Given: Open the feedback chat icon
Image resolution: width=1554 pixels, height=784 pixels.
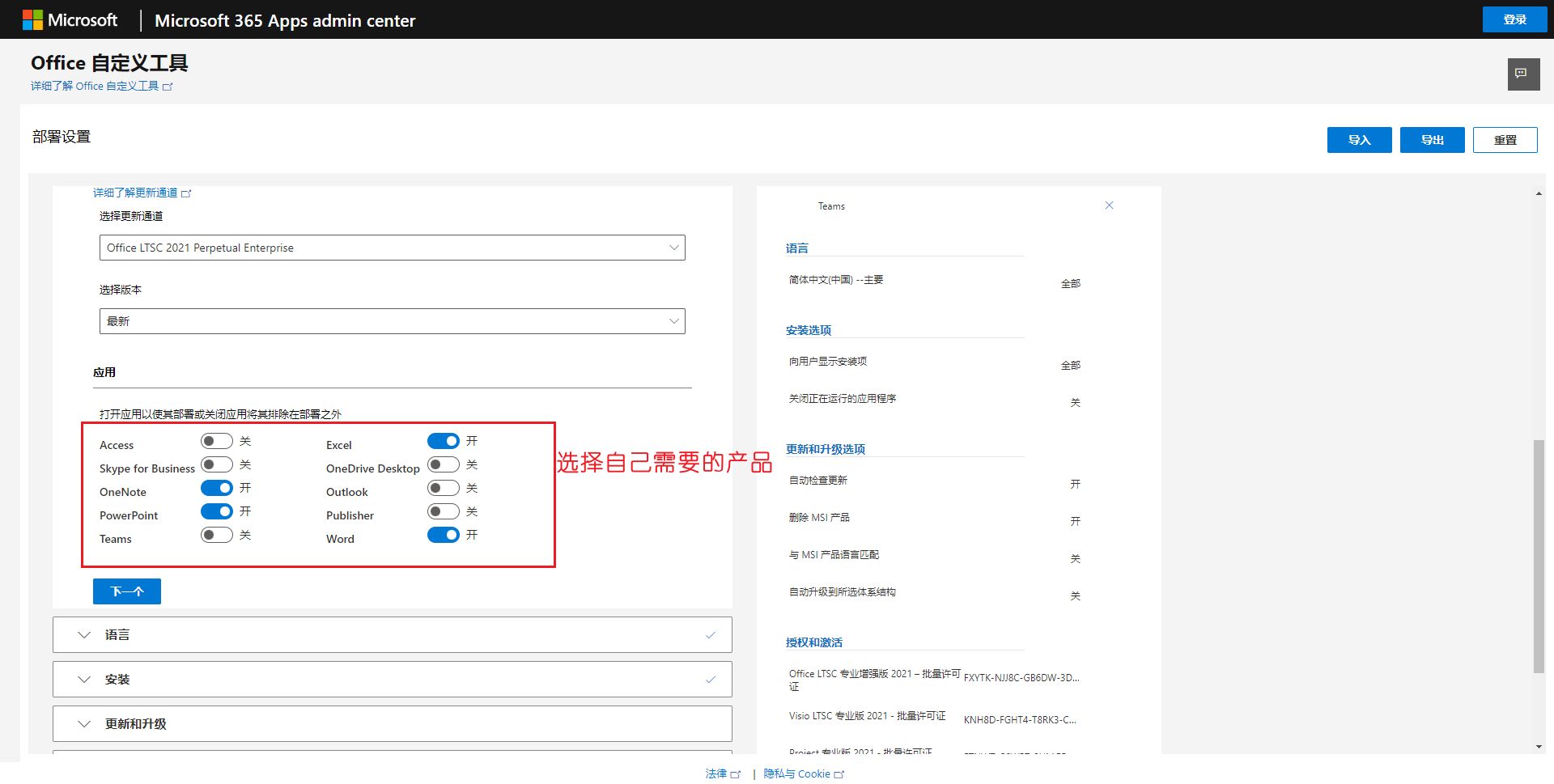Looking at the screenshot, I should (1522, 74).
